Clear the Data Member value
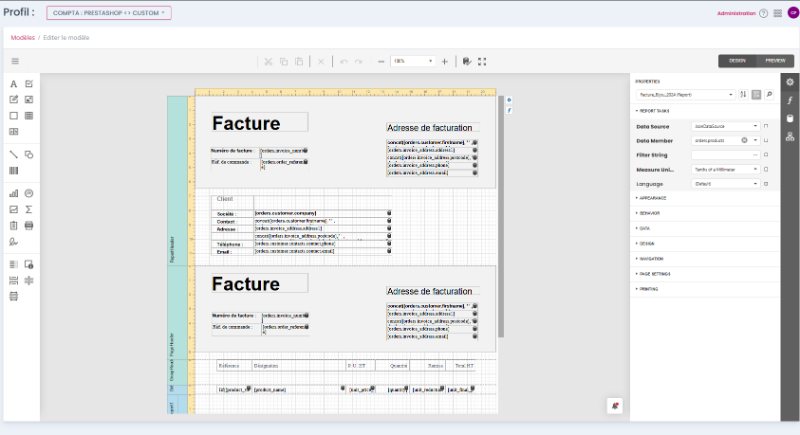This screenshot has height=435, width=800. coord(744,140)
